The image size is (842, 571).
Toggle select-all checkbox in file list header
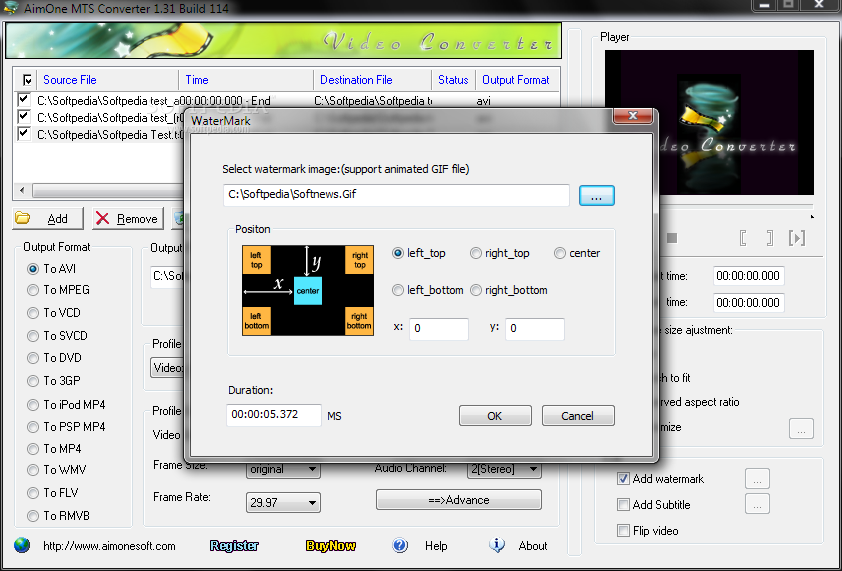coord(27,80)
